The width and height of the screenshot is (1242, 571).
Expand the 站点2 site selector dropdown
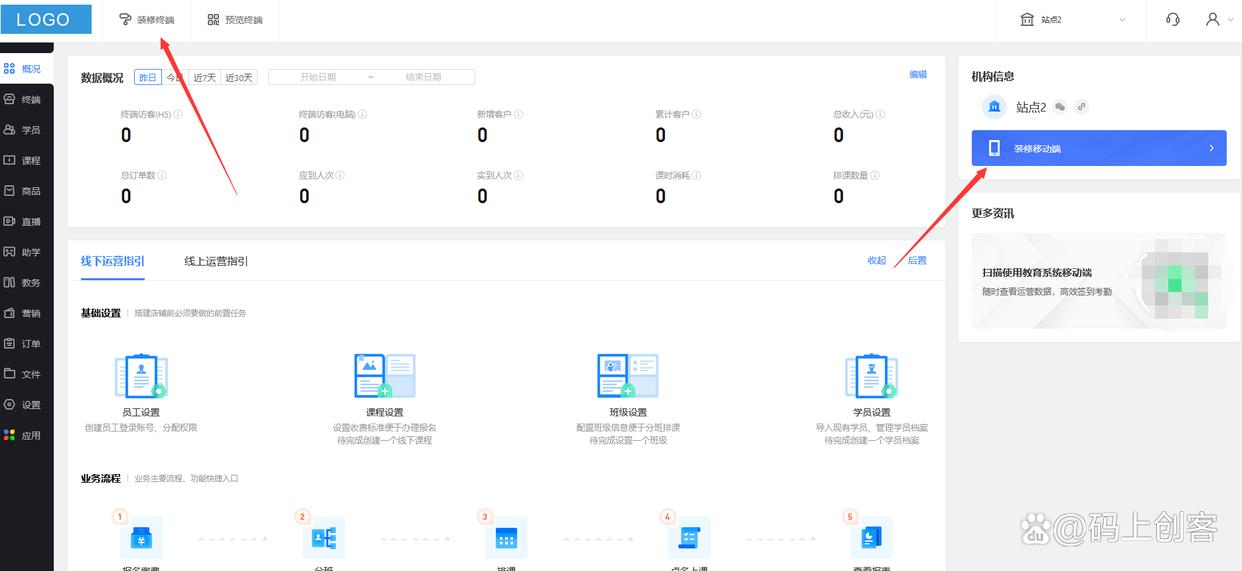(1072, 20)
